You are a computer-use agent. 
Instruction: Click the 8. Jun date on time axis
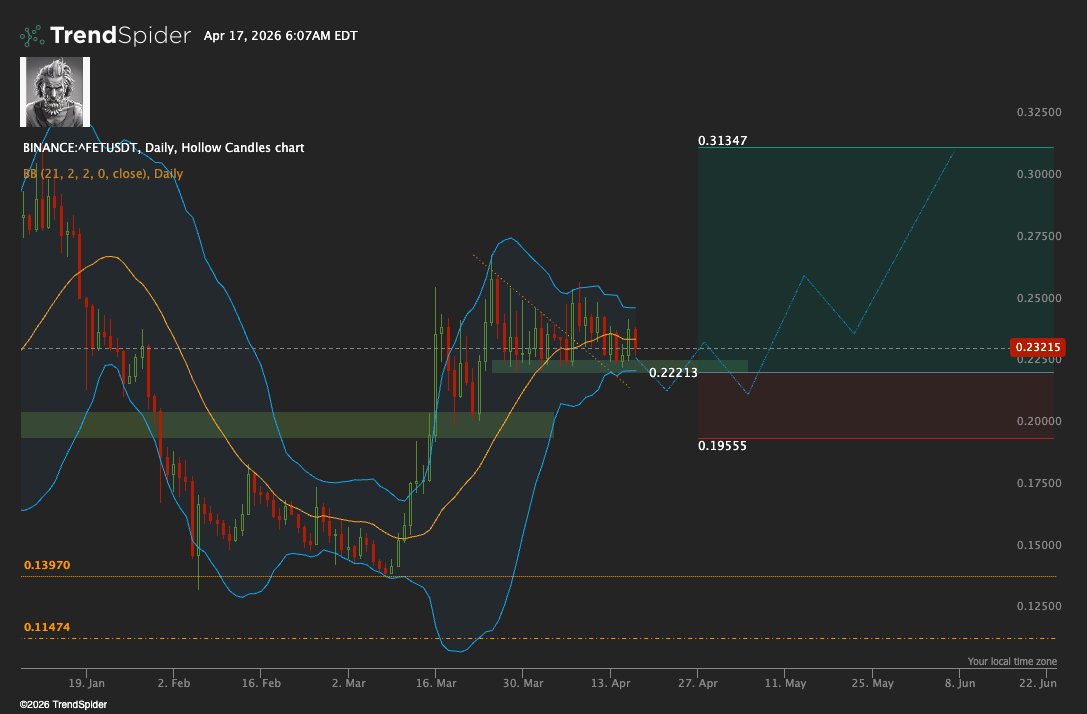(x=960, y=684)
